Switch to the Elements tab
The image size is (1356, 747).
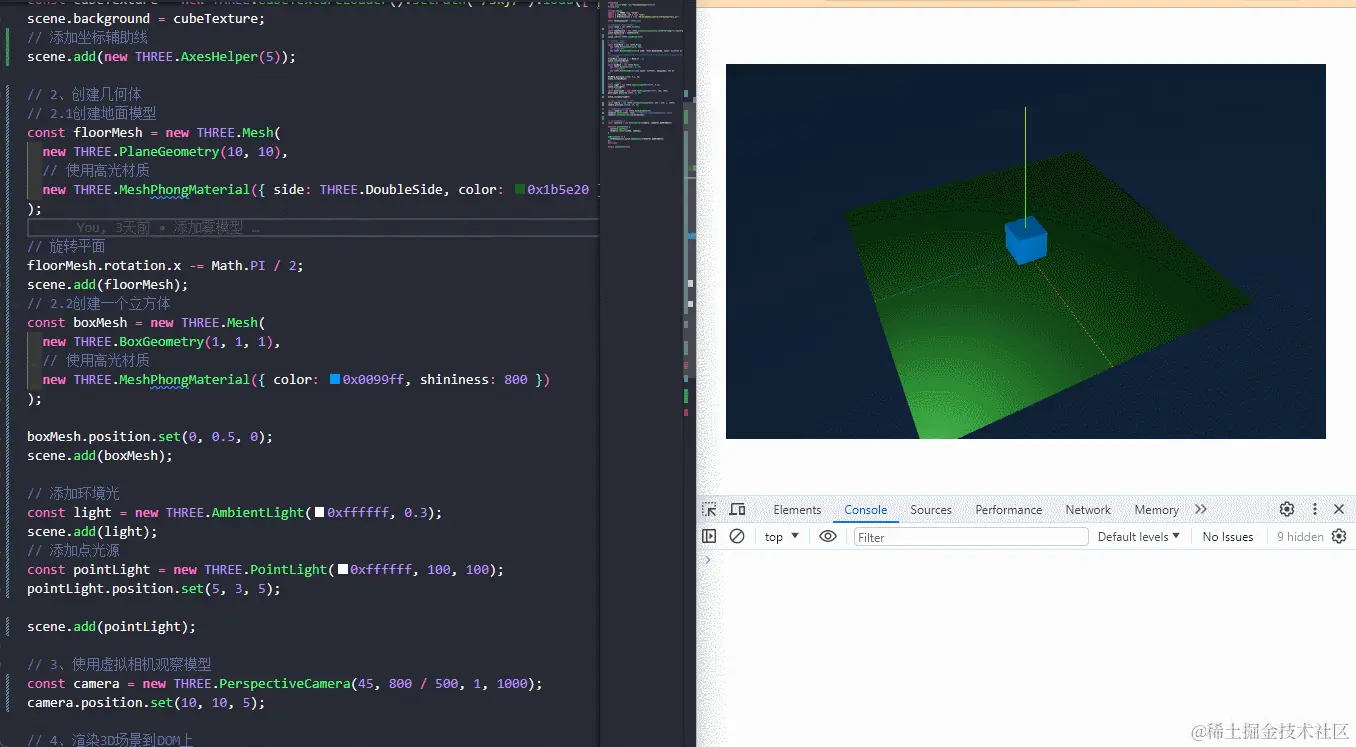pyautogui.click(x=797, y=510)
